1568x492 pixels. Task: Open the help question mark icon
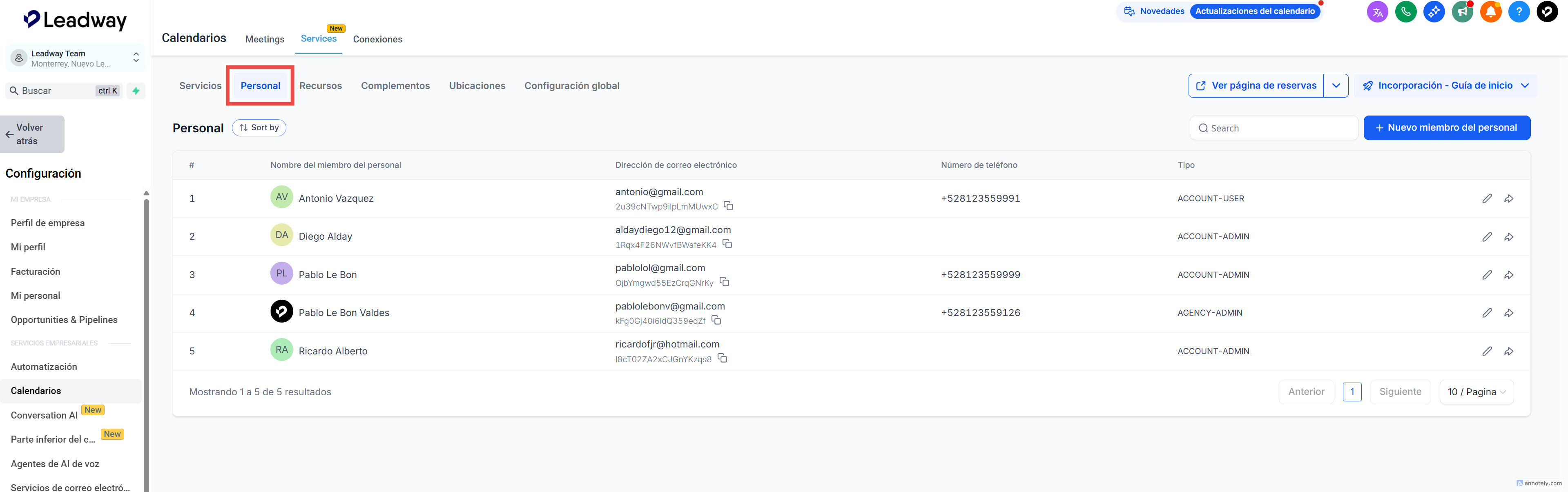pos(1519,11)
